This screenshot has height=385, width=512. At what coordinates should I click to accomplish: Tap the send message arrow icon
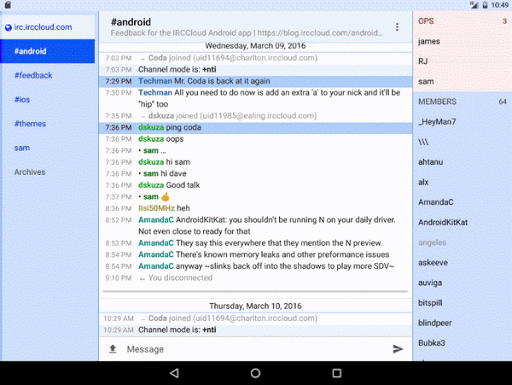coord(398,349)
